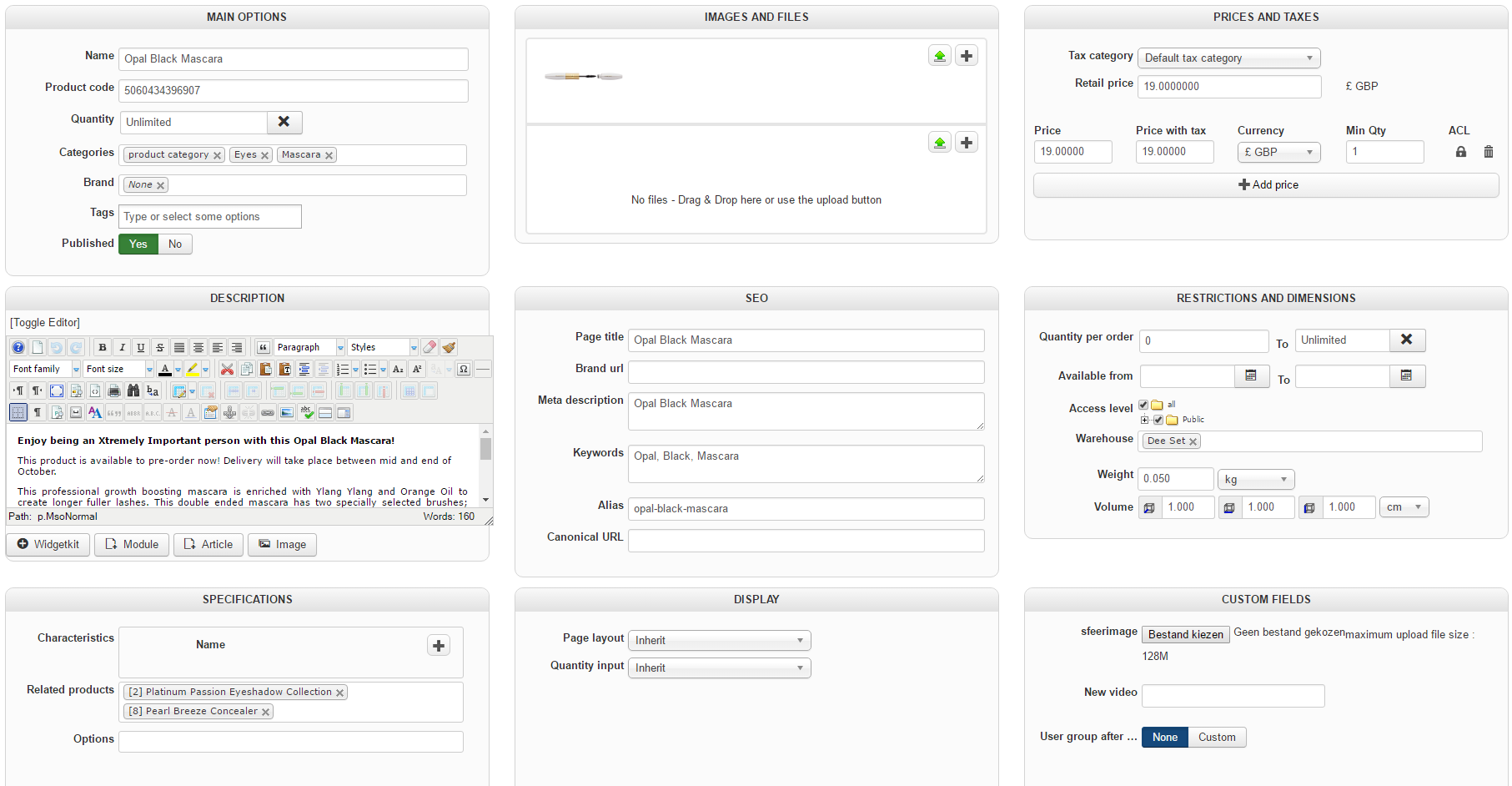The width and height of the screenshot is (1512, 786).
Task: Open the weight unit dropdown showing kg
Action: [1256, 479]
